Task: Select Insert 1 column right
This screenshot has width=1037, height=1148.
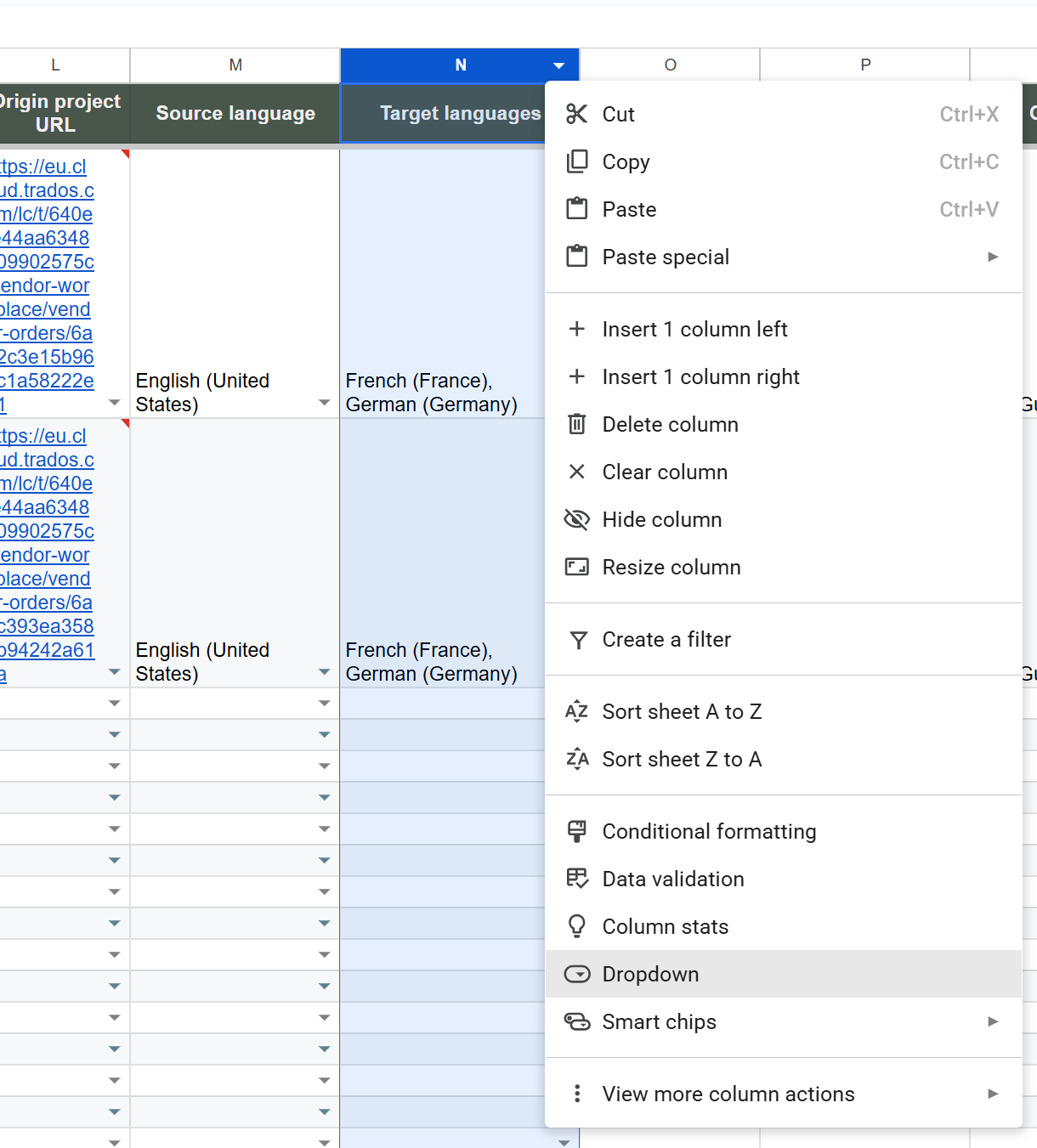Action: pyautogui.click(x=783, y=376)
